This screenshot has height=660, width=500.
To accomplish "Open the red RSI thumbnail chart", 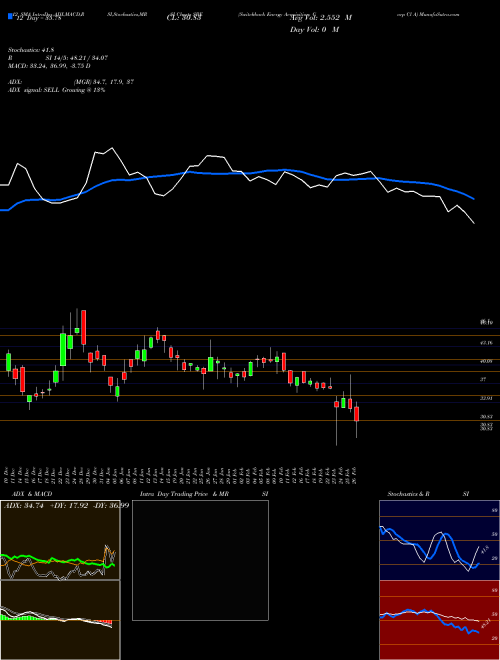I will tap(439, 620).
